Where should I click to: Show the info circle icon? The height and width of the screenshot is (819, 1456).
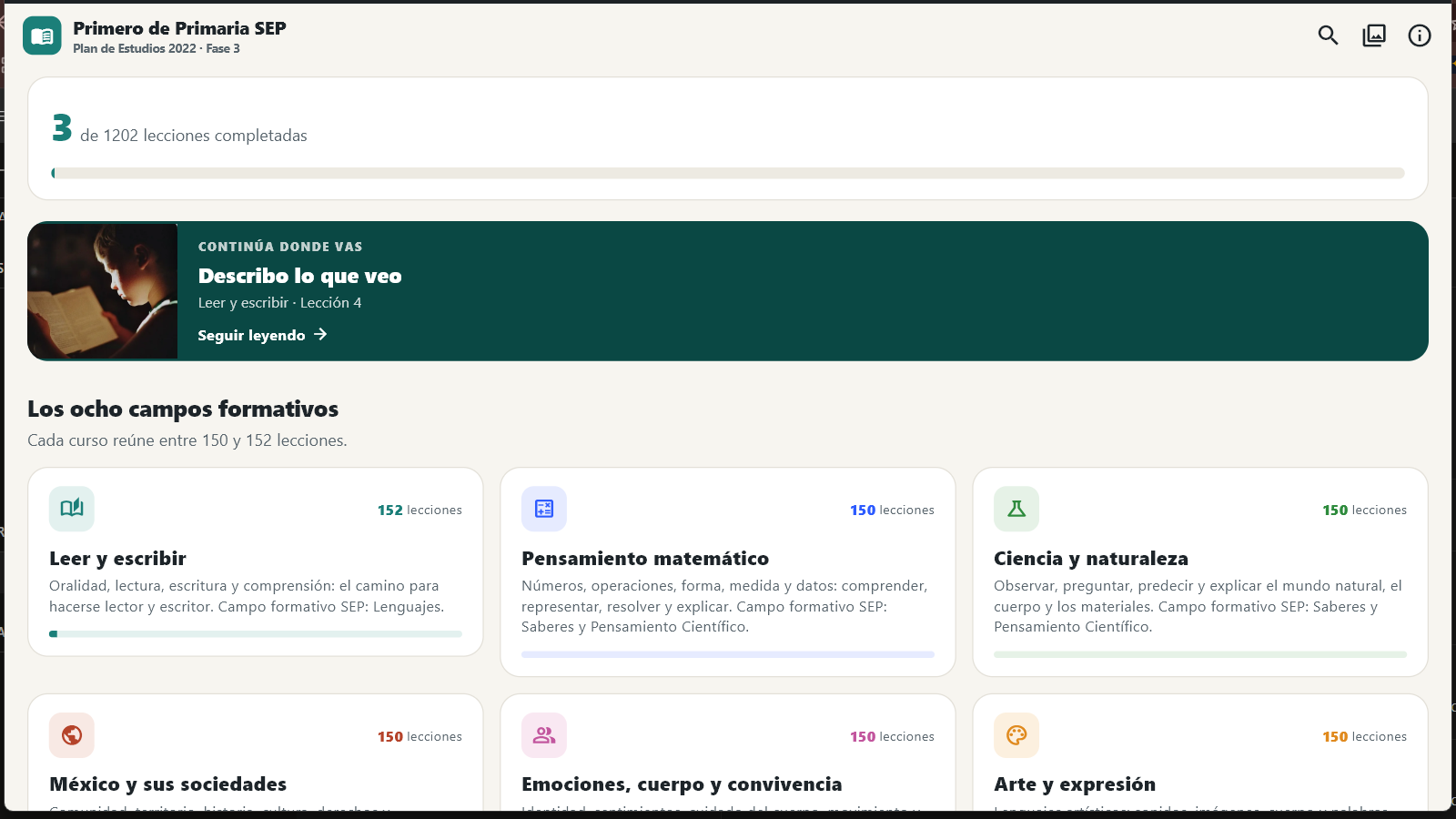point(1420,35)
